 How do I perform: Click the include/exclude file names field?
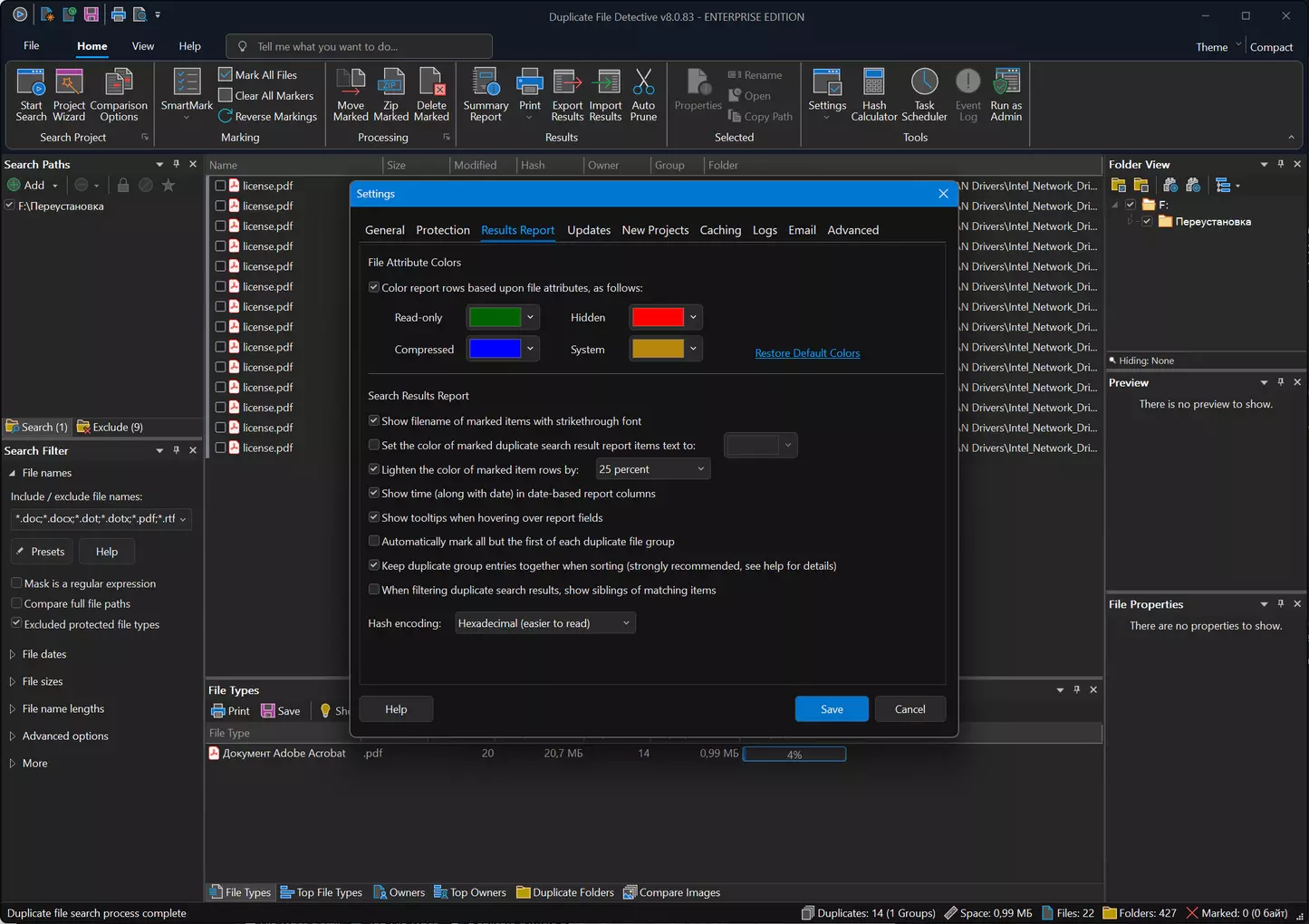[x=101, y=519]
